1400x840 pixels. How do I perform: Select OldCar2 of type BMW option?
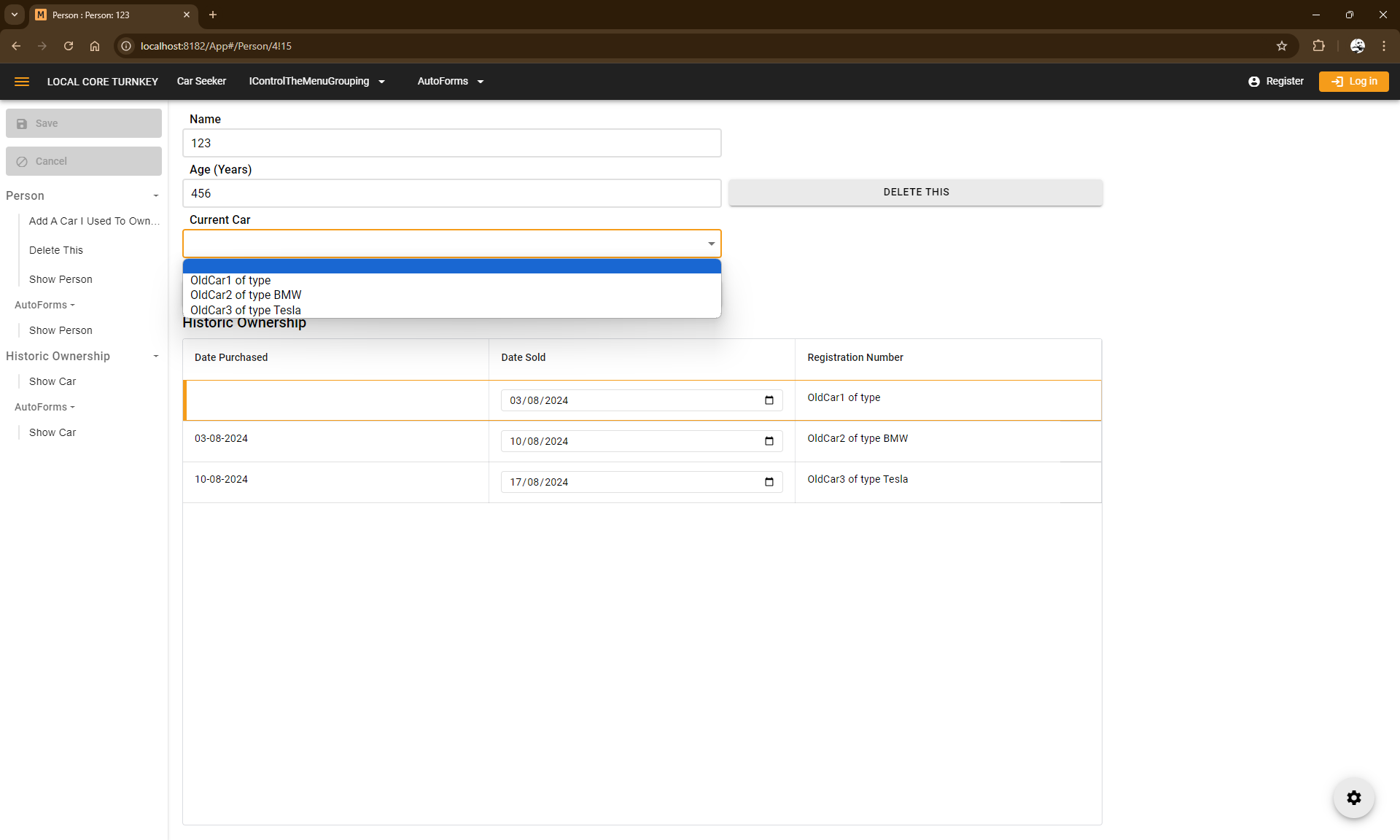coord(246,295)
